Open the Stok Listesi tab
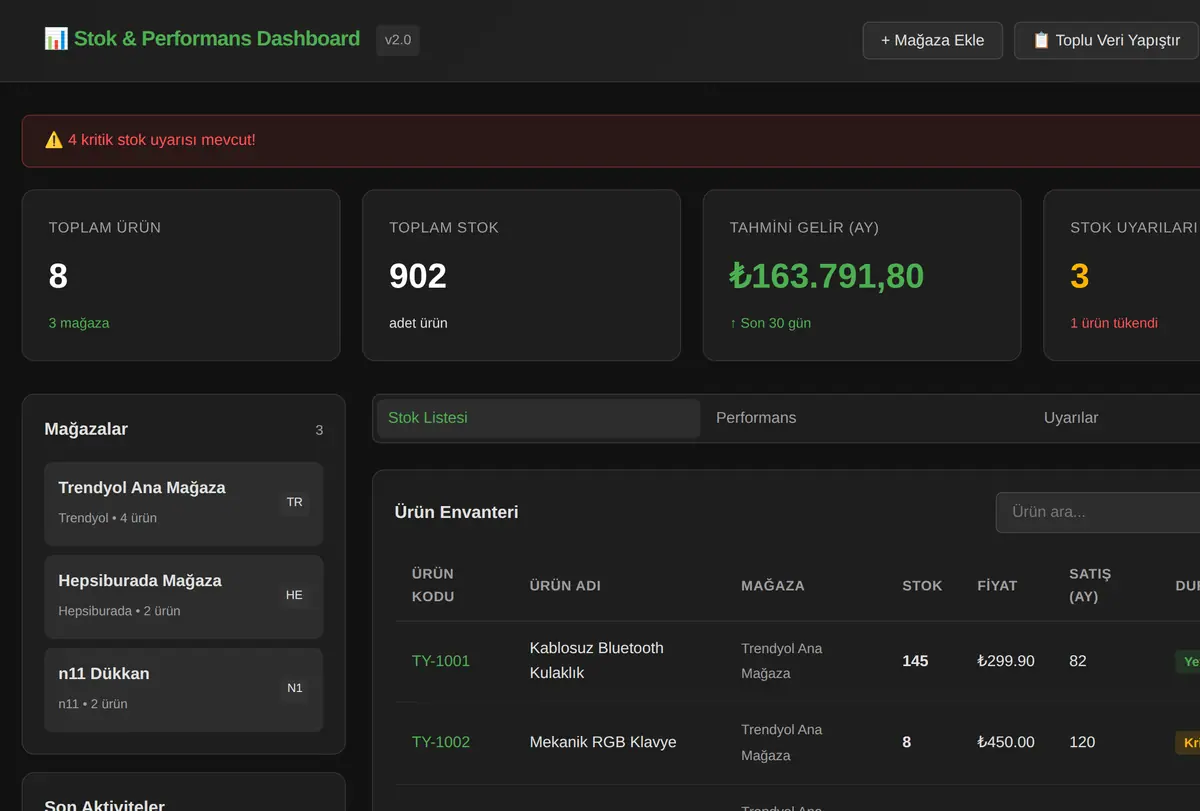1200x811 pixels. (x=538, y=418)
